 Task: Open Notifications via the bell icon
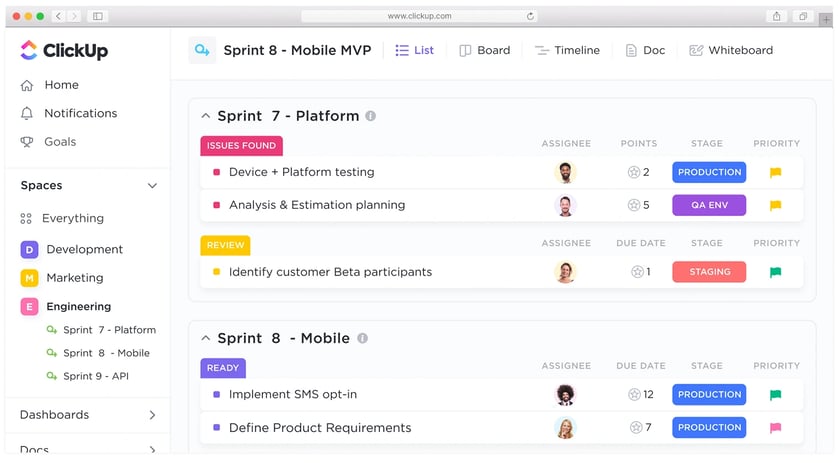27,114
